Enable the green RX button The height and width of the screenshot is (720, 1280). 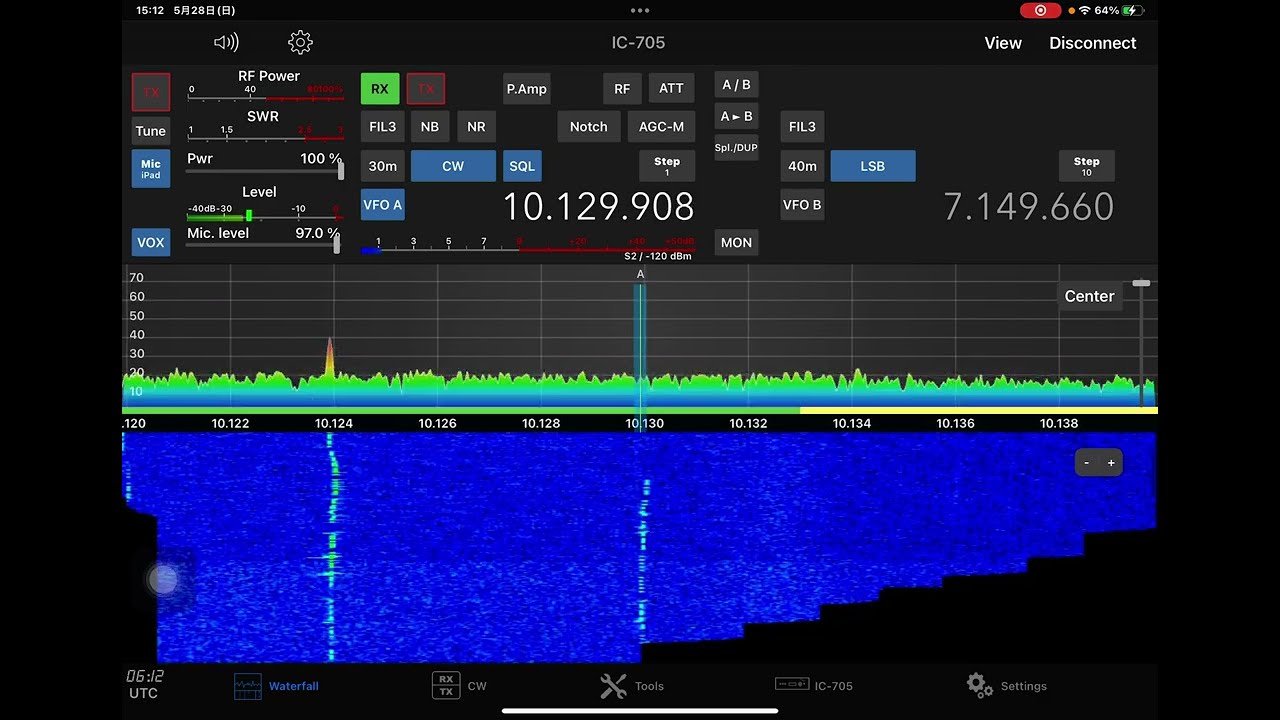[380, 89]
